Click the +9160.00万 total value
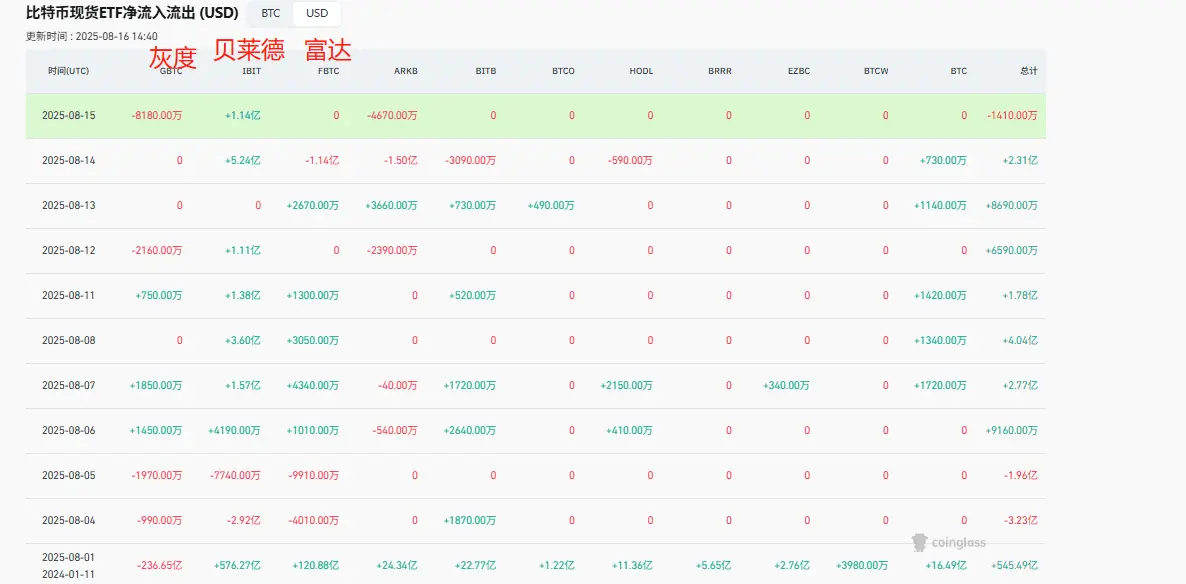This screenshot has height=584, width=1186. (x=1012, y=430)
